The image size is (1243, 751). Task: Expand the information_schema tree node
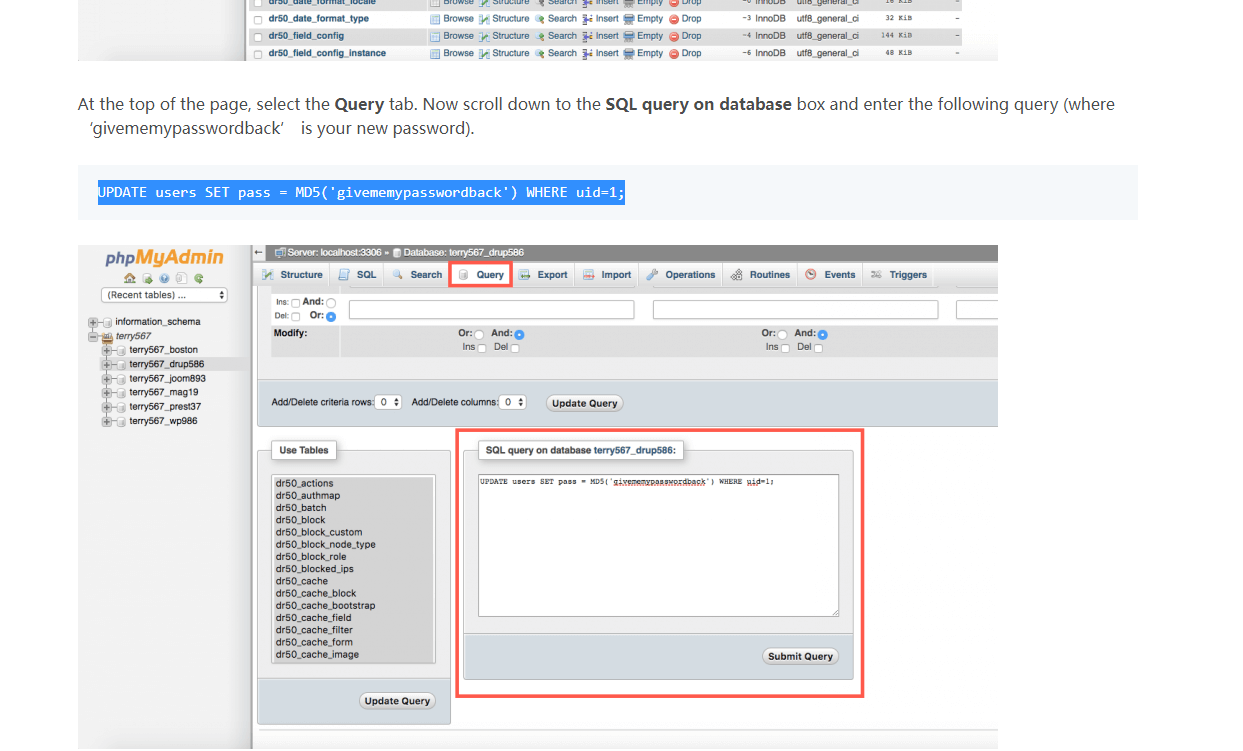pos(93,322)
